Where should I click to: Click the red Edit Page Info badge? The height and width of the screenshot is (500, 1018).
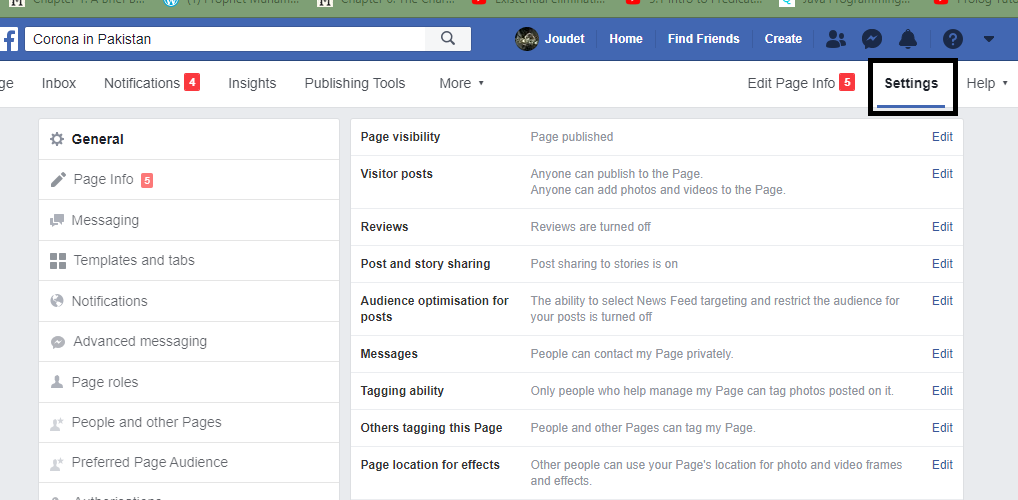(847, 82)
